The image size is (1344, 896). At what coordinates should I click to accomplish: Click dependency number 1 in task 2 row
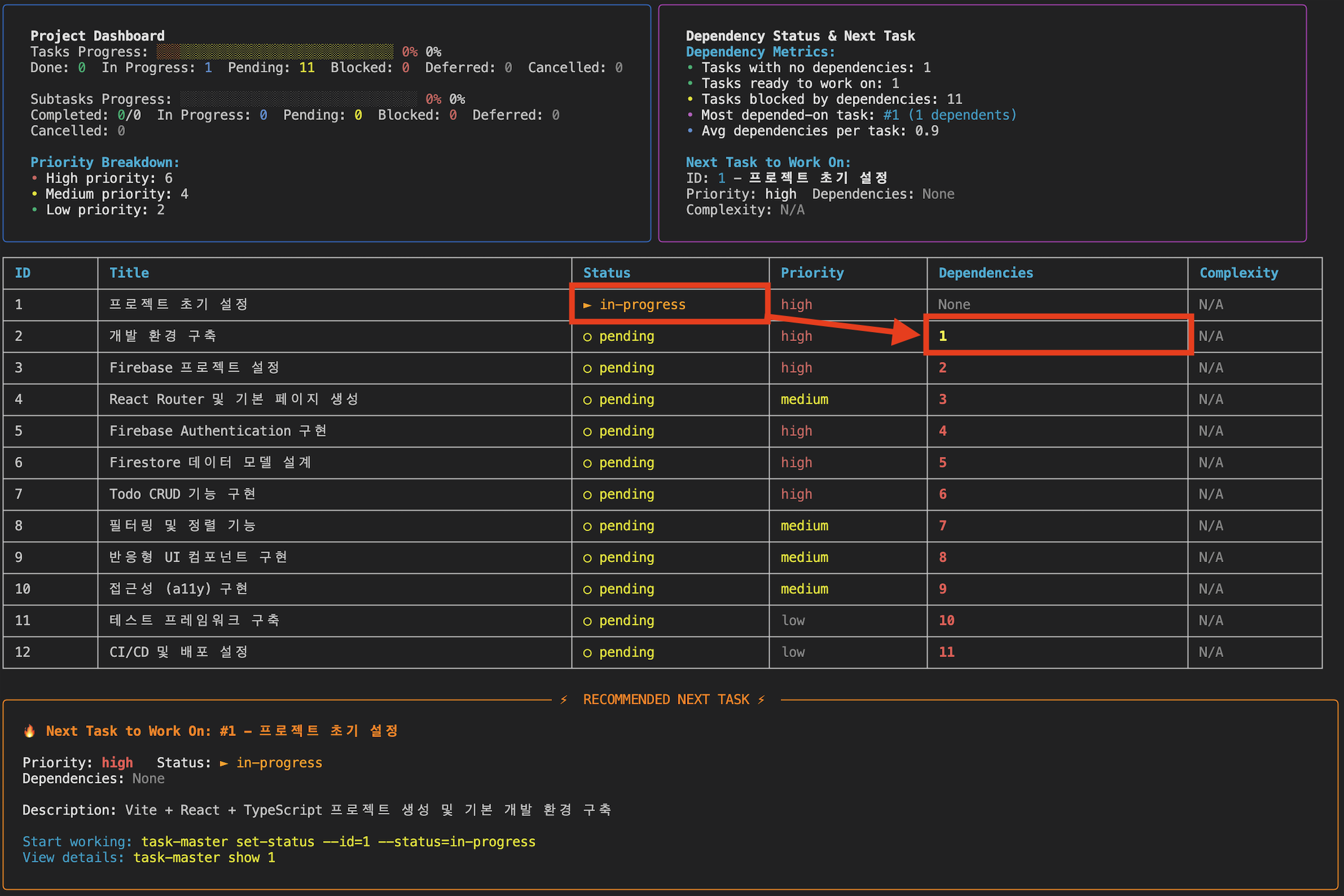(943, 336)
